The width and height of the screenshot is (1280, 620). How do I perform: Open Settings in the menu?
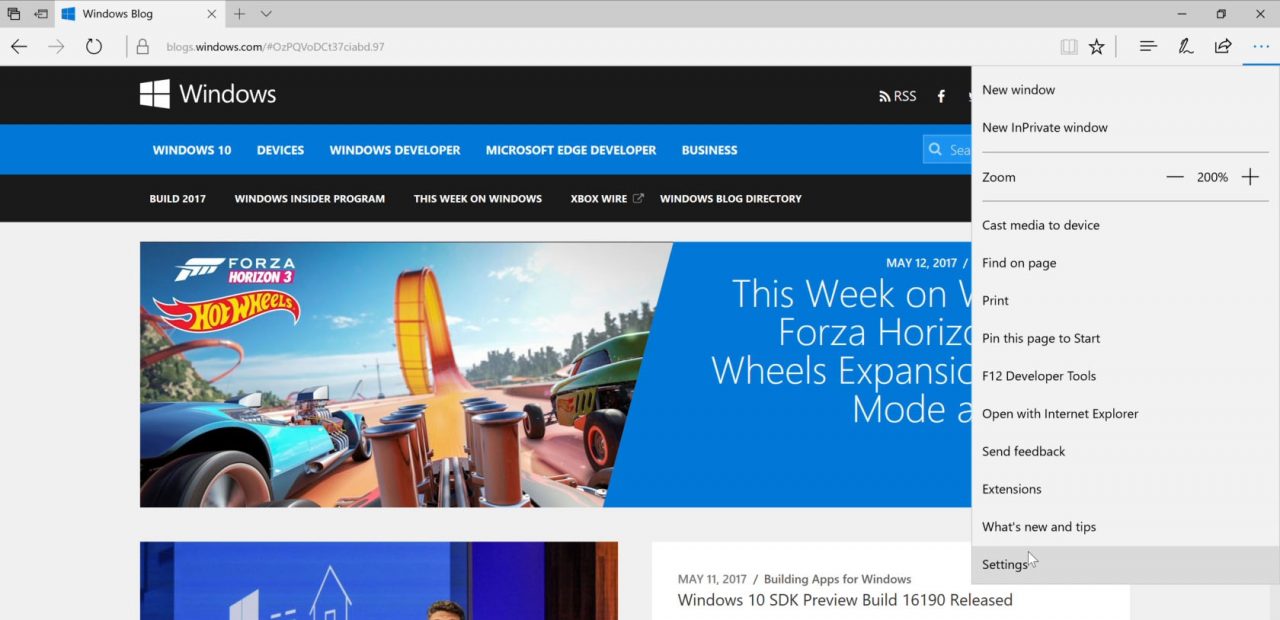1125,565
